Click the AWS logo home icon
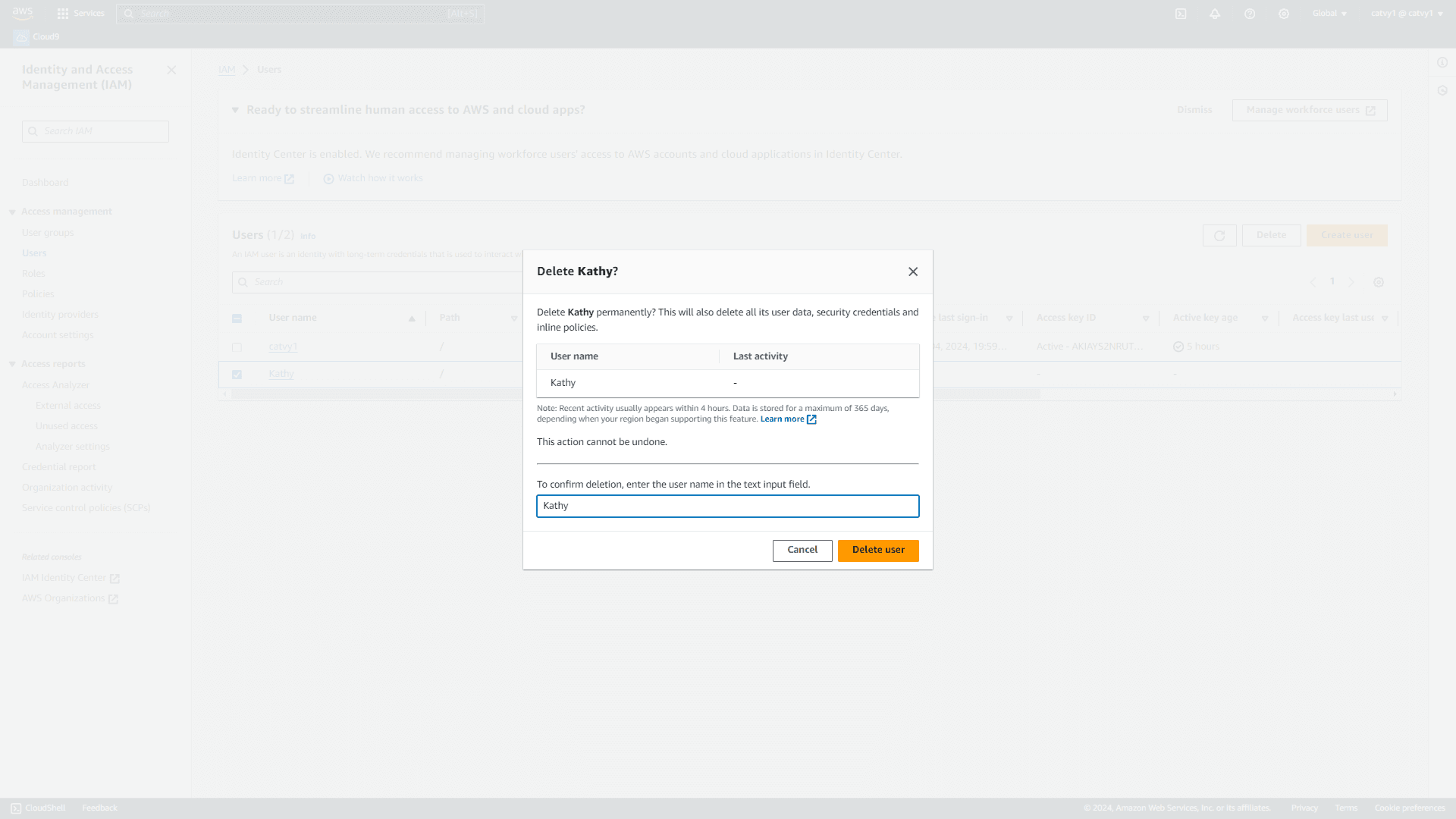 click(x=23, y=13)
